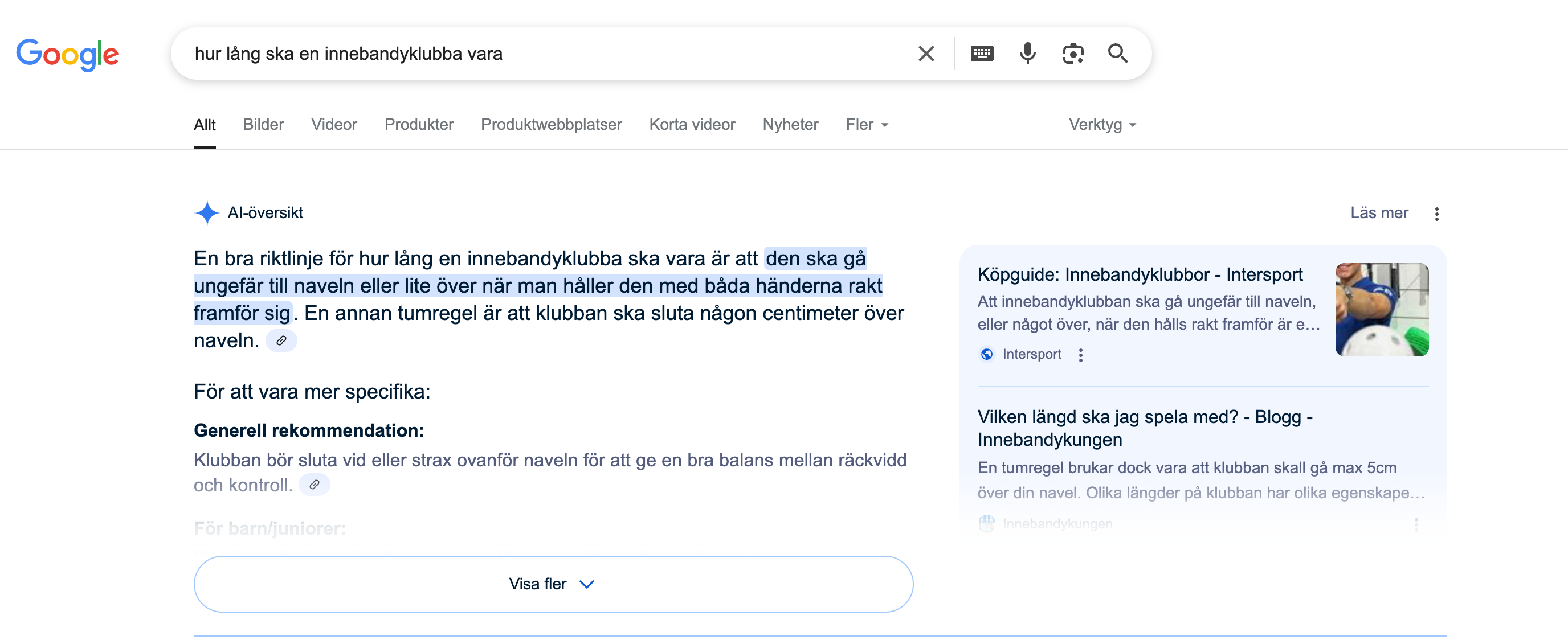Open the Produkter tab
1568x640 pixels.
click(x=419, y=125)
